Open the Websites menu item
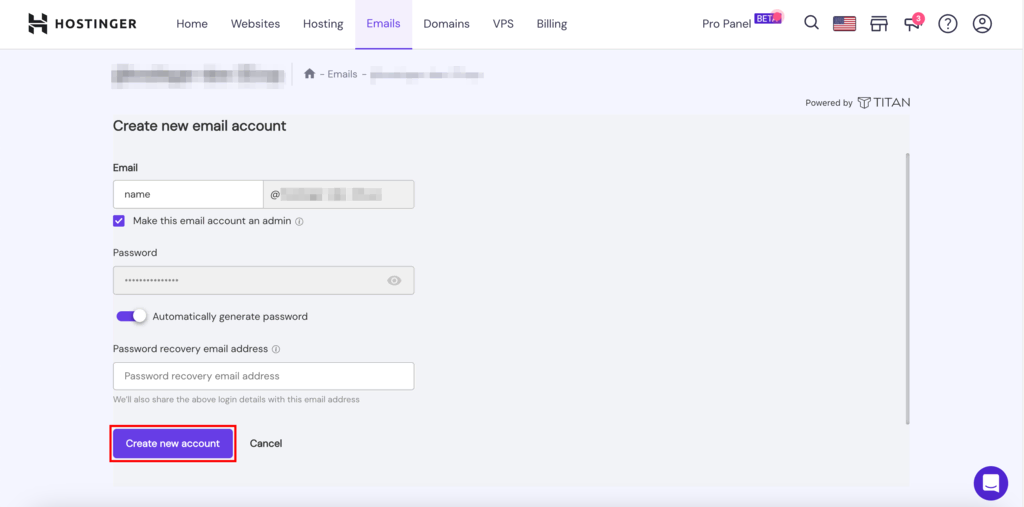This screenshot has height=507, width=1024. [255, 24]
